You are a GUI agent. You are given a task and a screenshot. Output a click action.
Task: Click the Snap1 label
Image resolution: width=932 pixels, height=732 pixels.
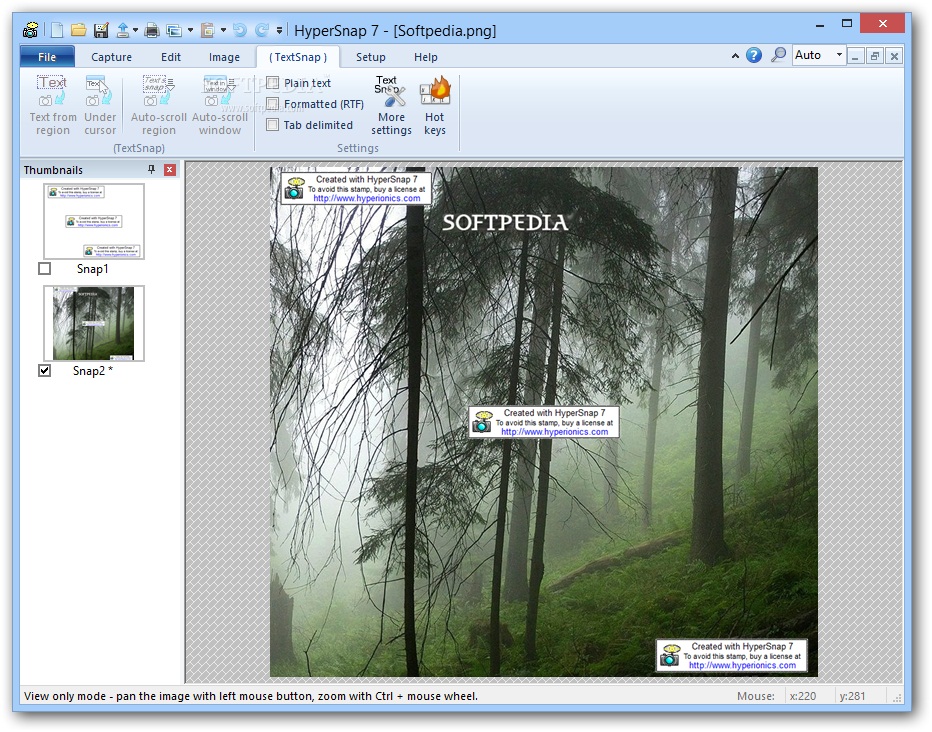[93, 269]
